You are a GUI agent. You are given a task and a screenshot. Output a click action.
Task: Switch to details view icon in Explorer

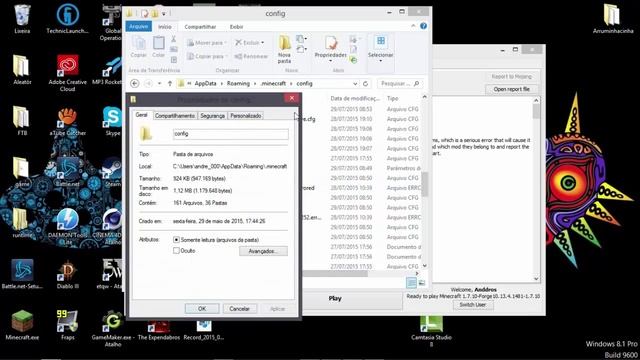(411, 282)
